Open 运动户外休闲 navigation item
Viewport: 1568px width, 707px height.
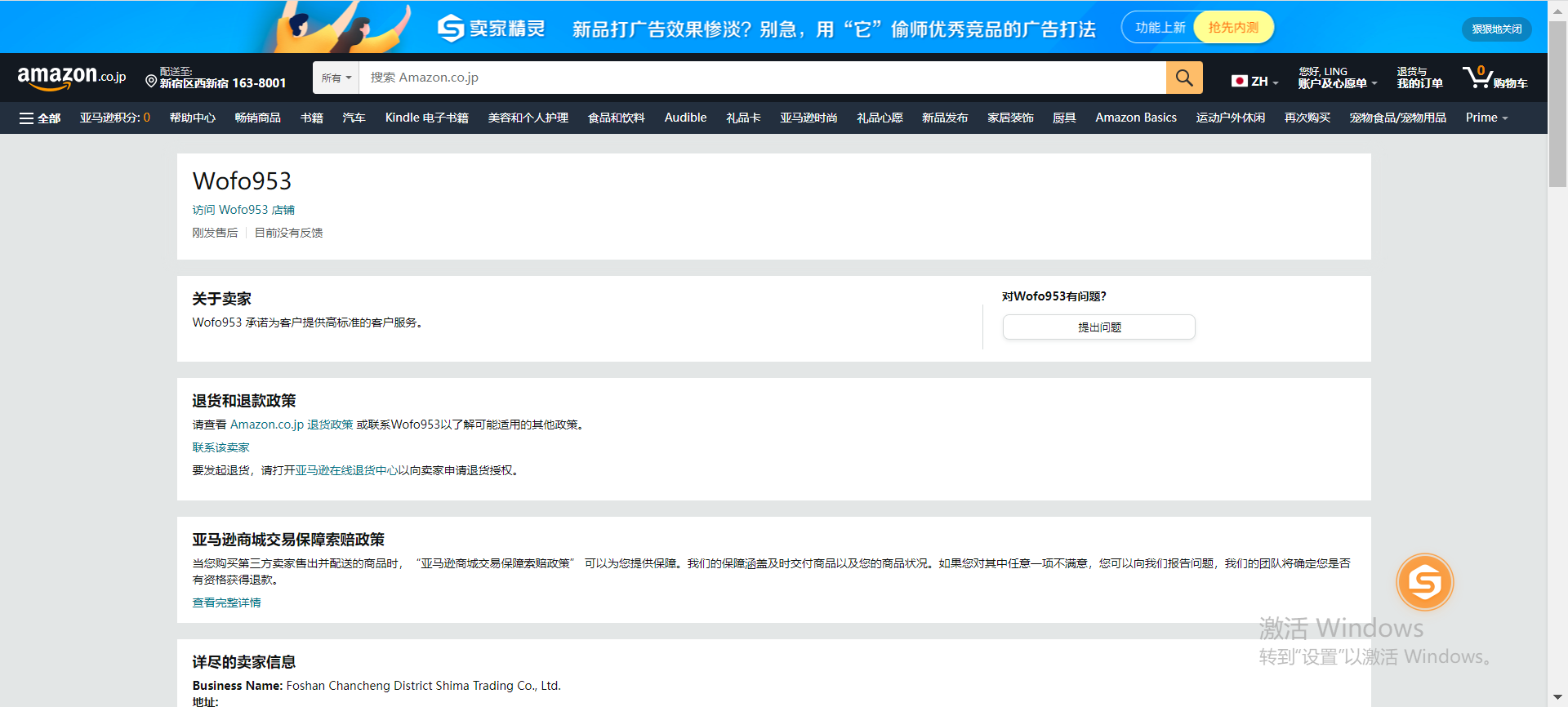pos(1231,118)
